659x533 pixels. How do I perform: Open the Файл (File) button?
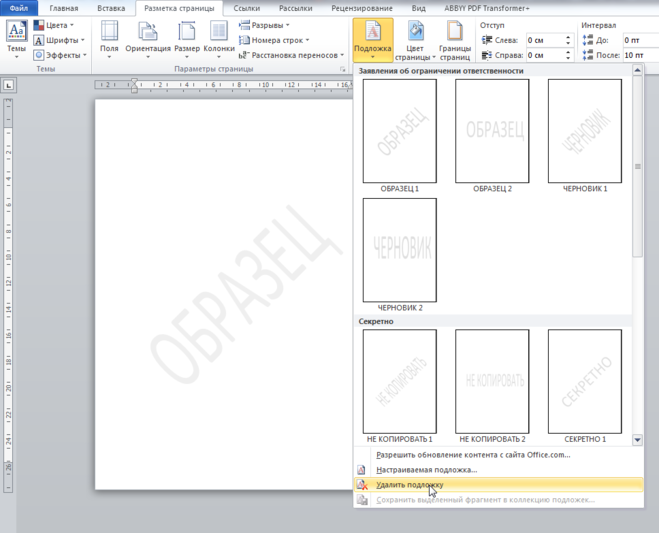click(x=18, y=7)
